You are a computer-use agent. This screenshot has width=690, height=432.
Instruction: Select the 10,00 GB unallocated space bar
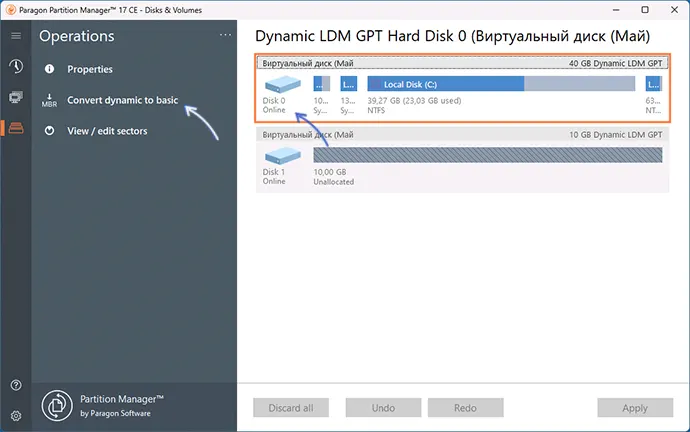tap(488, 155)
